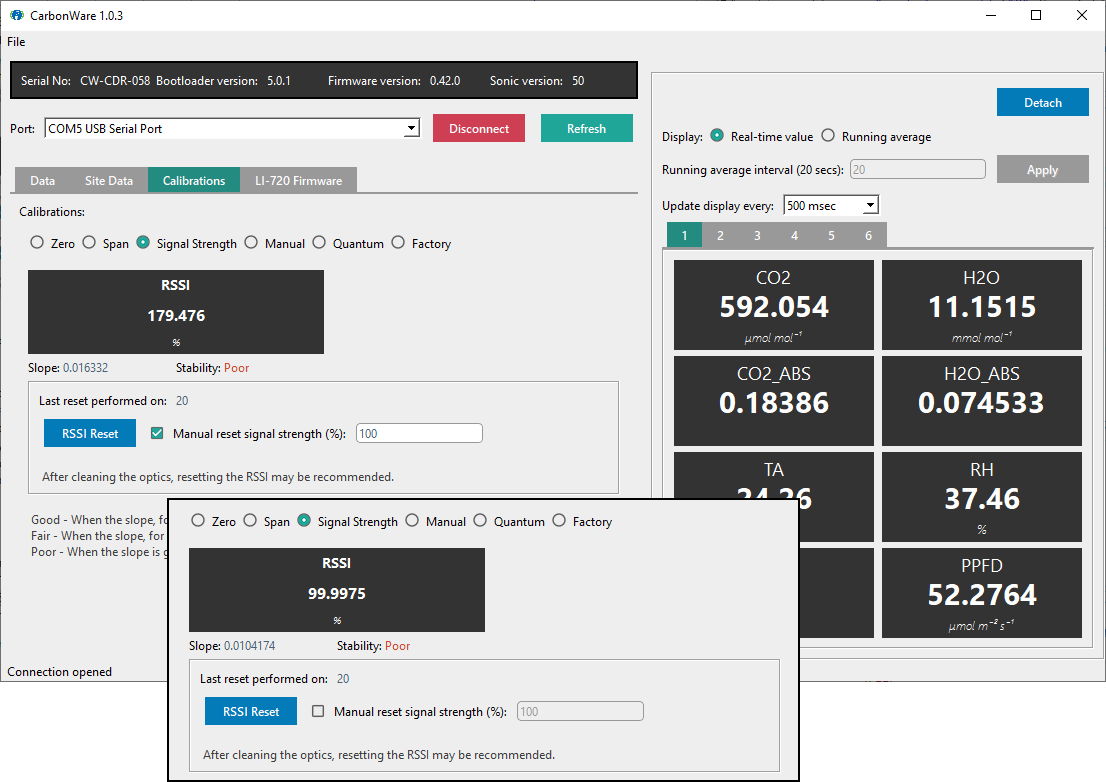
Task: Click the CarbonWare app icon in title bar
Action: 17,15
